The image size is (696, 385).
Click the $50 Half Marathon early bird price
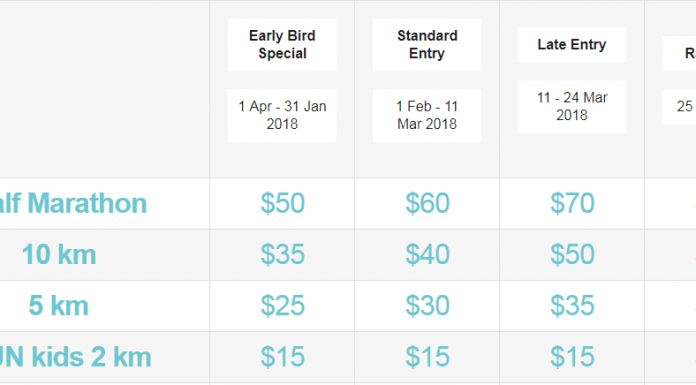[x=282, y=203]
